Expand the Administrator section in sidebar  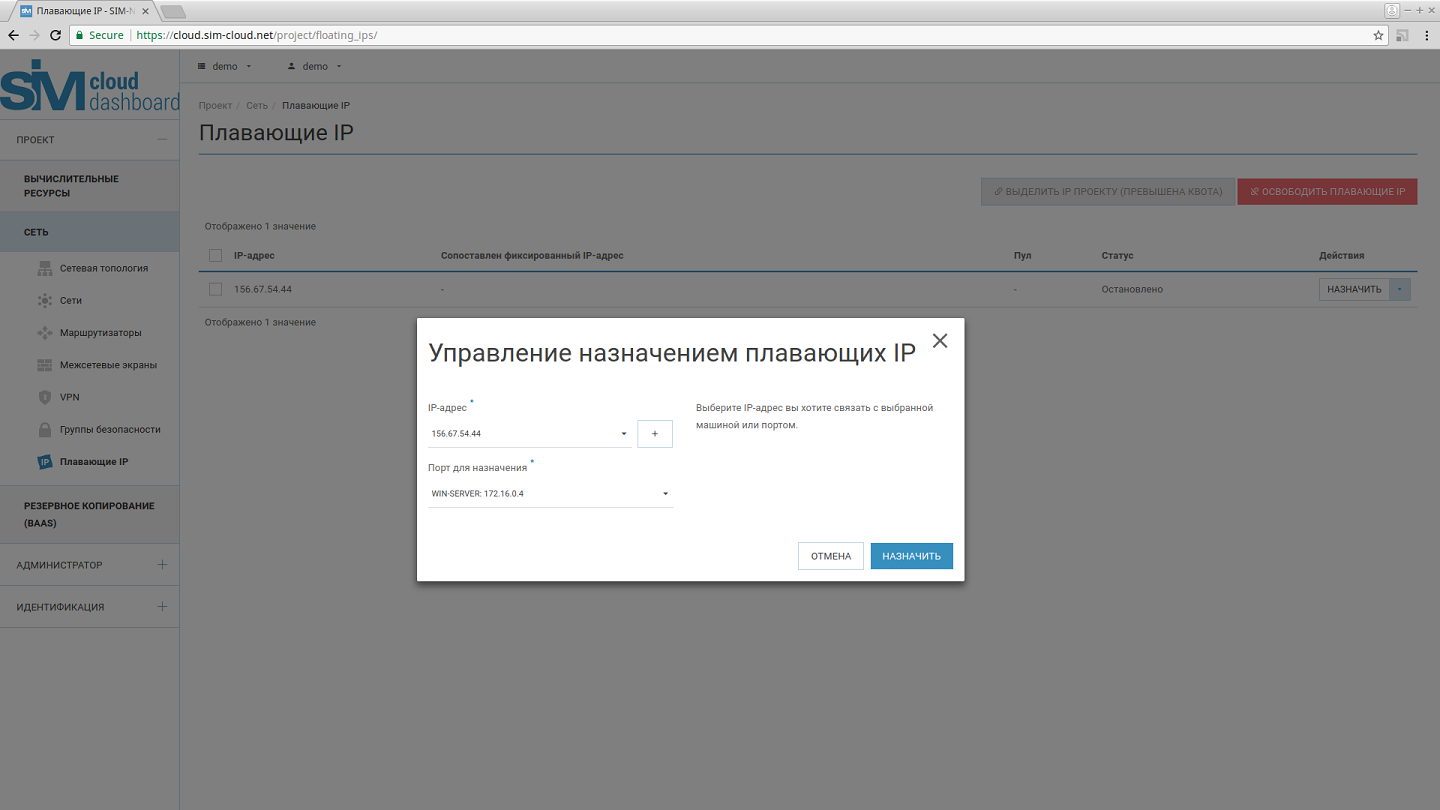[162, 565]
